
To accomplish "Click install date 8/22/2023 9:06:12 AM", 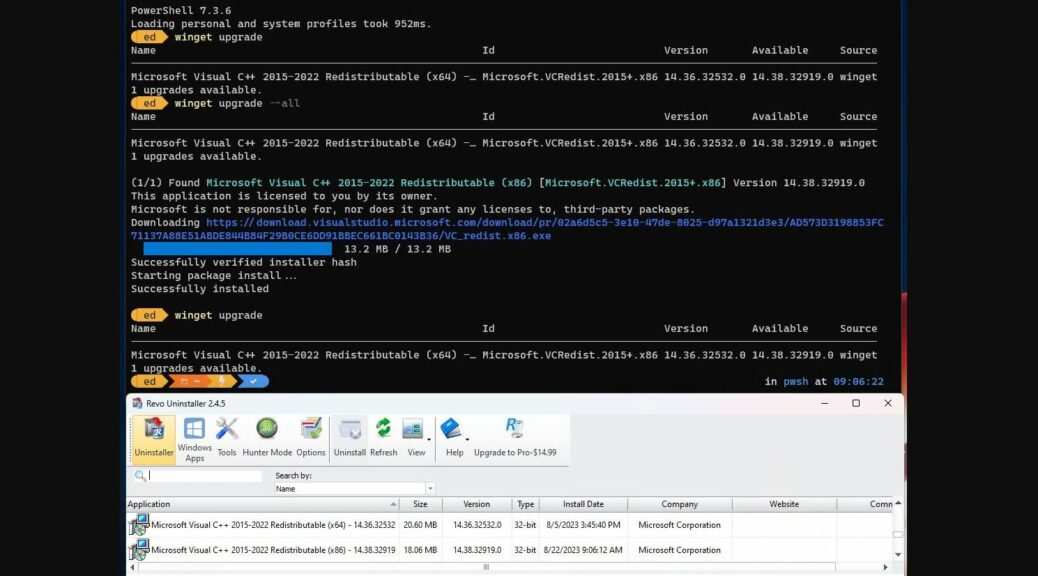I will click(x=583, y=550).
